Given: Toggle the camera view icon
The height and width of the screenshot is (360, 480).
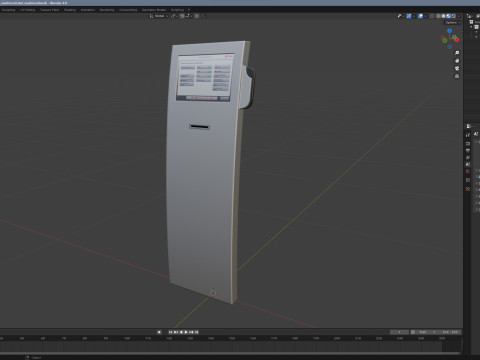Looking at the screenshot, I should (x=457, y=68).
